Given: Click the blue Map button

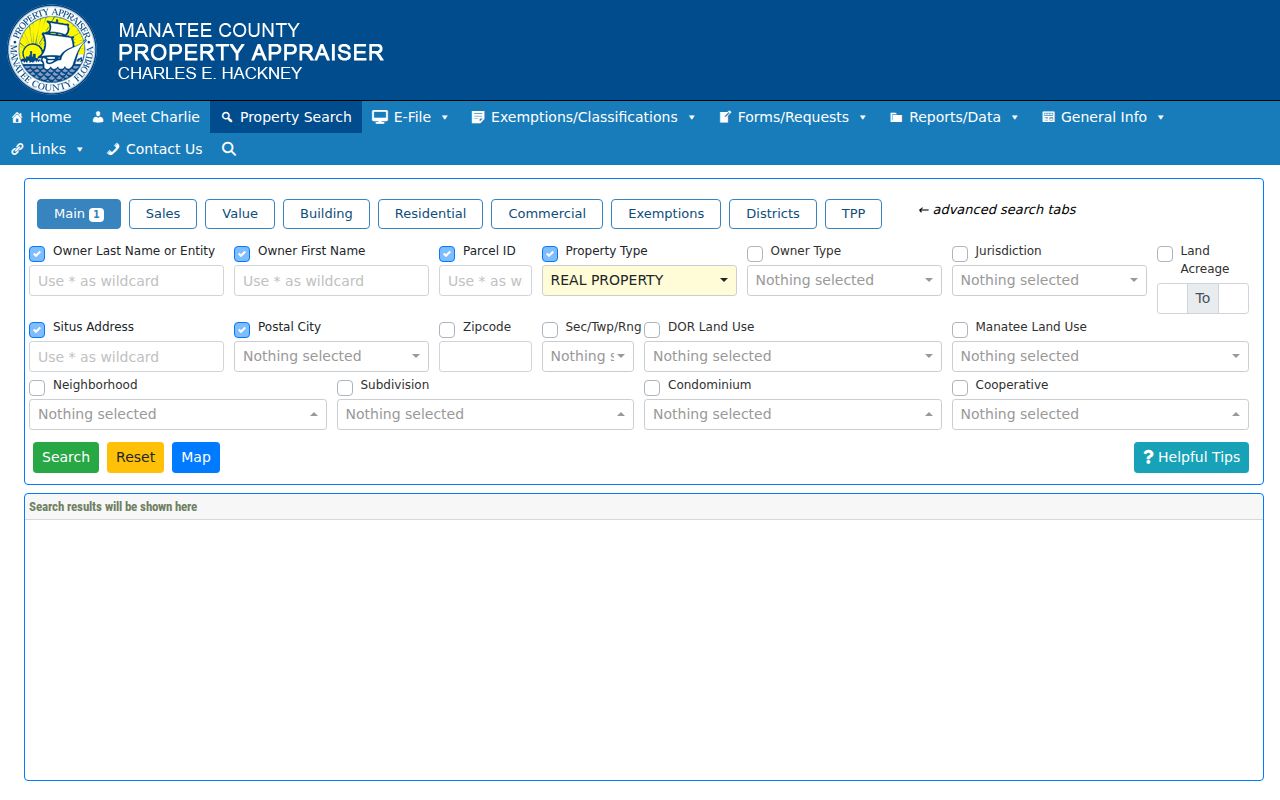Looking at the screenshot, I should tap(196, 457).
